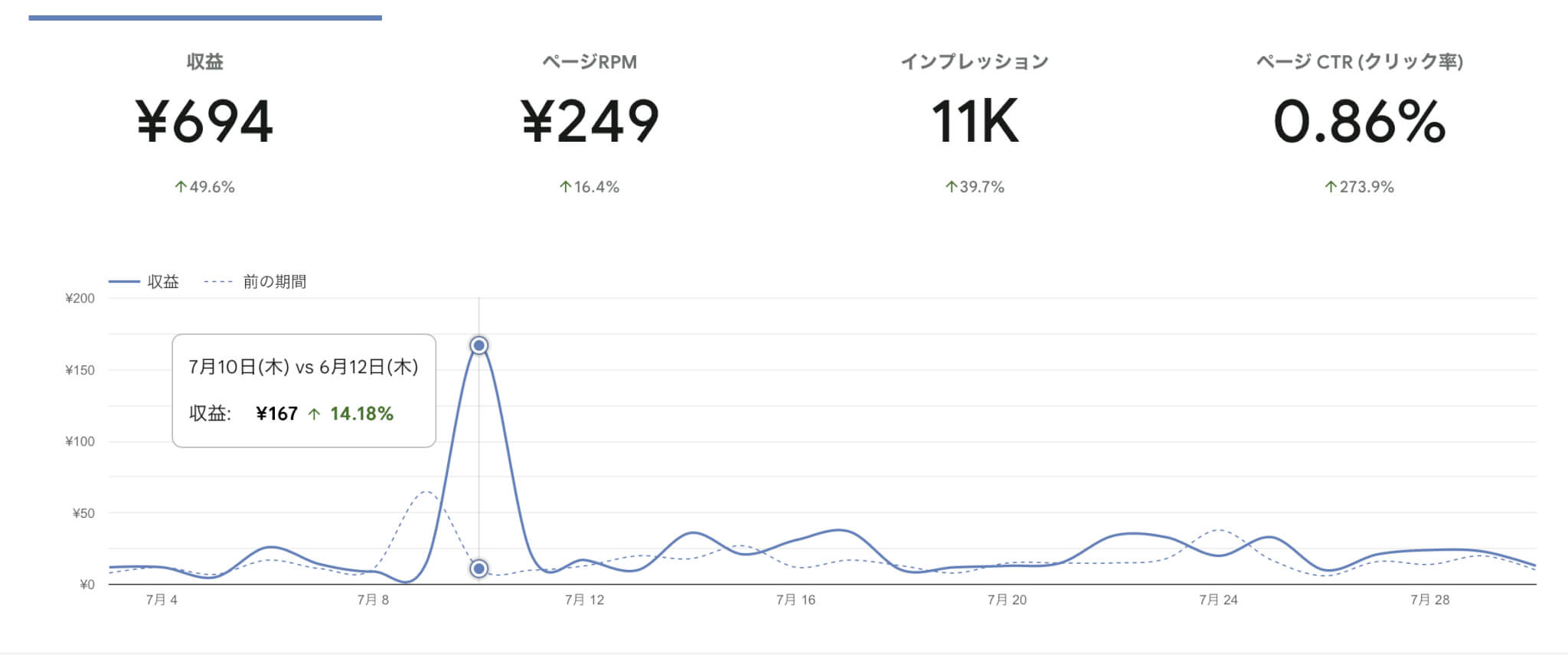Select the 収益 metric tab
Viewport: 1568px width, 655px height.
[204, 62]
